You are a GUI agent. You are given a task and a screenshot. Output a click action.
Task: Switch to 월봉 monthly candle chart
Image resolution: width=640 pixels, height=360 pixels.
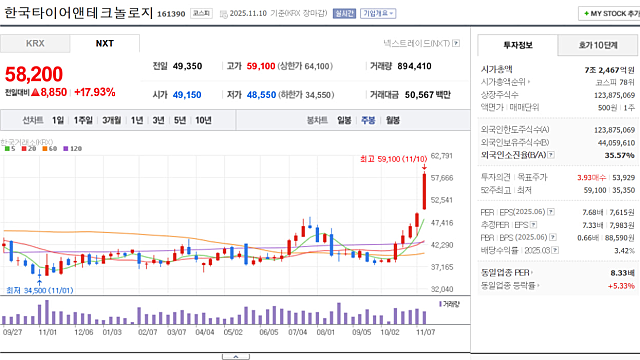(x=393, y=120)
